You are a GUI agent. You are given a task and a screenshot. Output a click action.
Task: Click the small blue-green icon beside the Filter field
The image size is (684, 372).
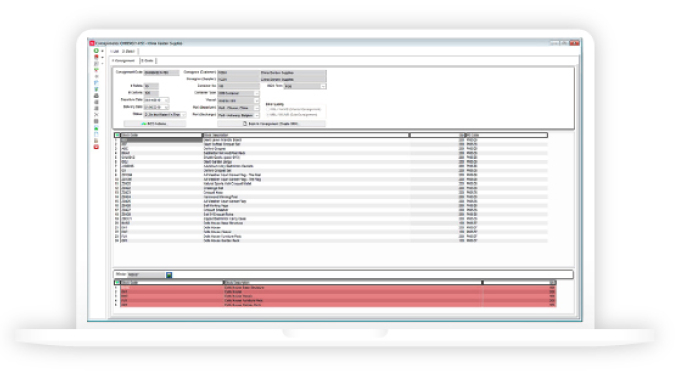click(169, 275)
